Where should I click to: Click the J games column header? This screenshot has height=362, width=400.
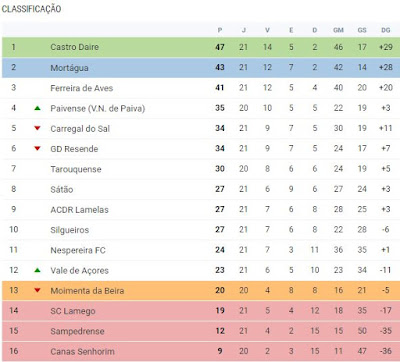tap(244, 30)
